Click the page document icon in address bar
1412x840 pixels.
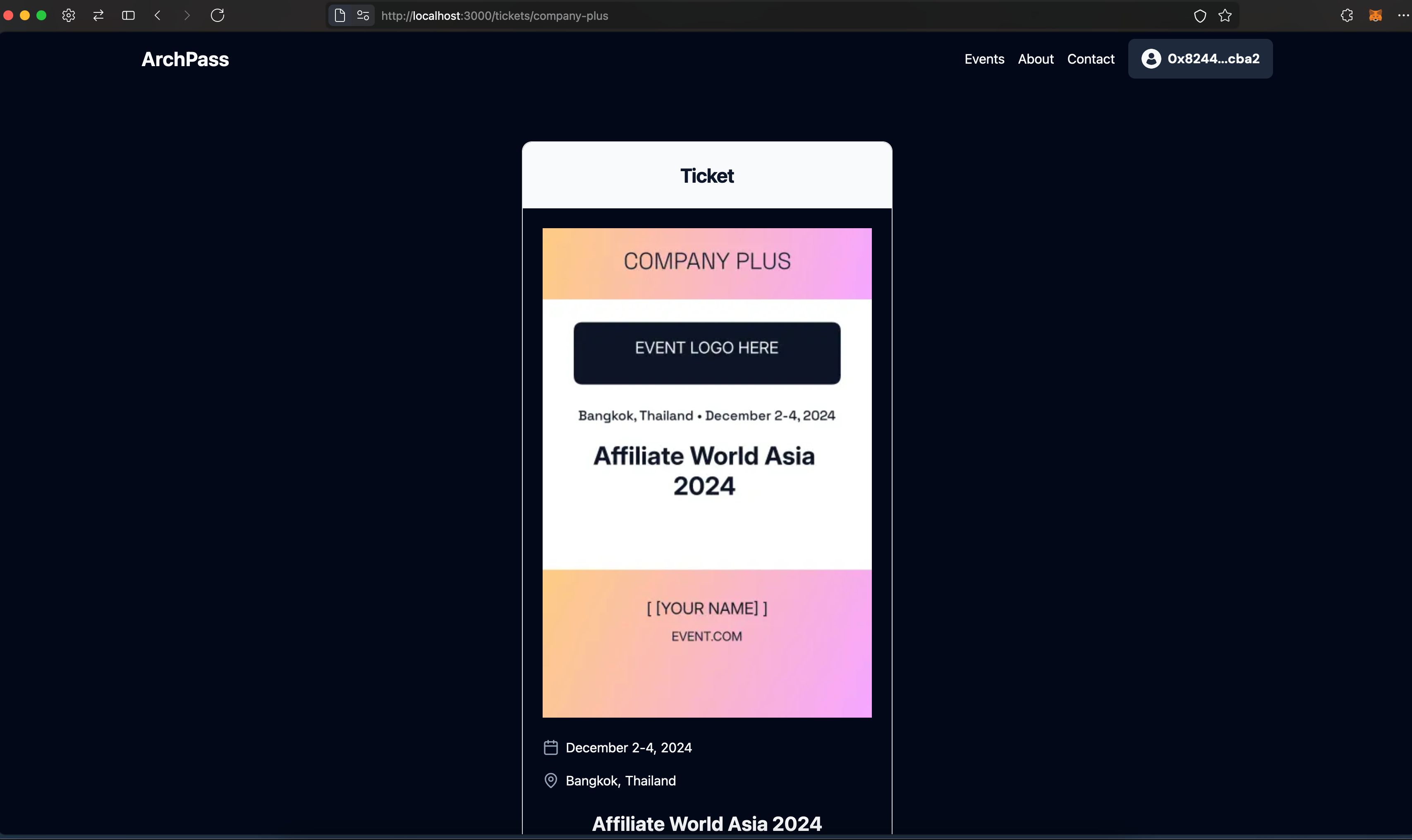point(340,15)
